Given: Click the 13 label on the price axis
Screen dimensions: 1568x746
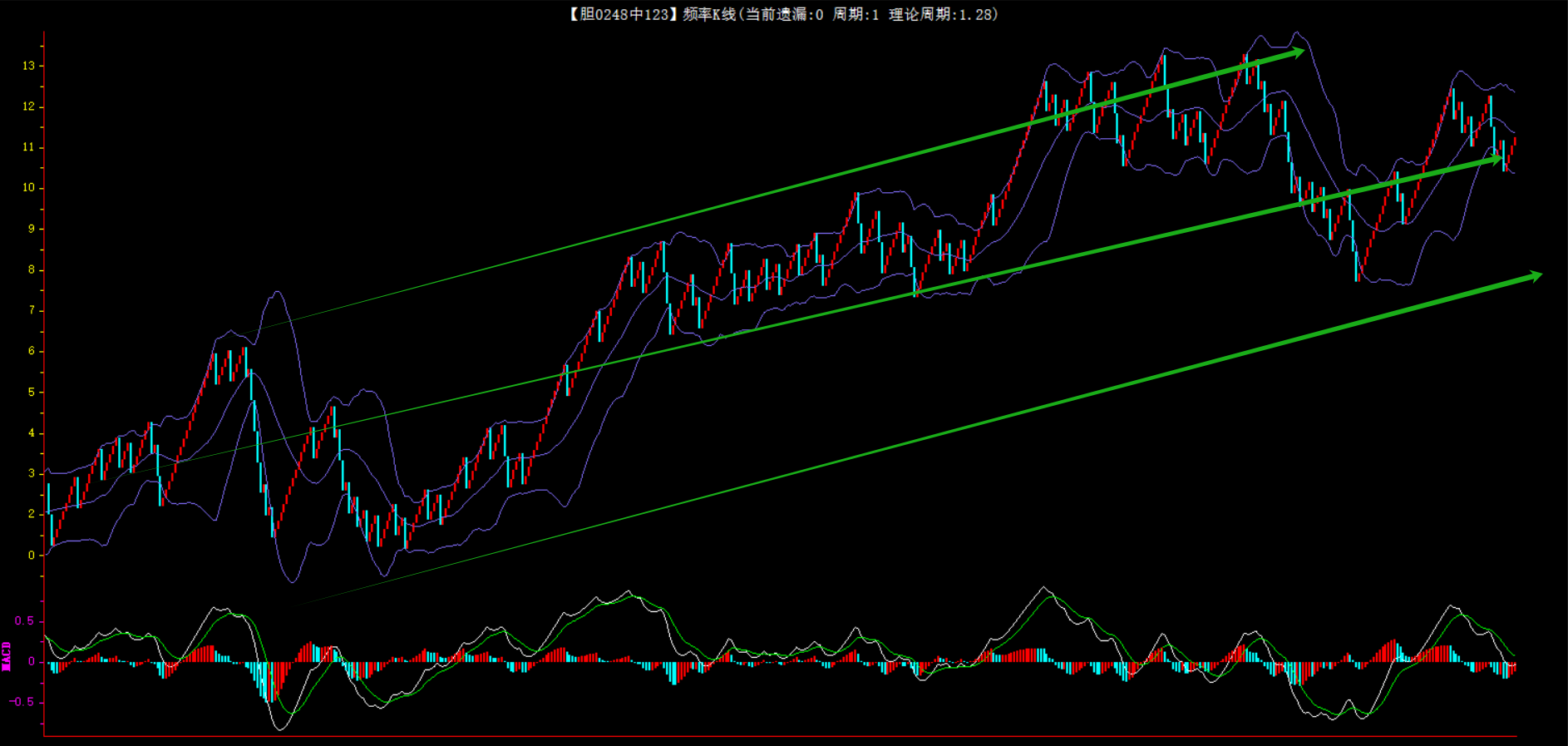Looking at the screenshot, I should click(29, 66).
